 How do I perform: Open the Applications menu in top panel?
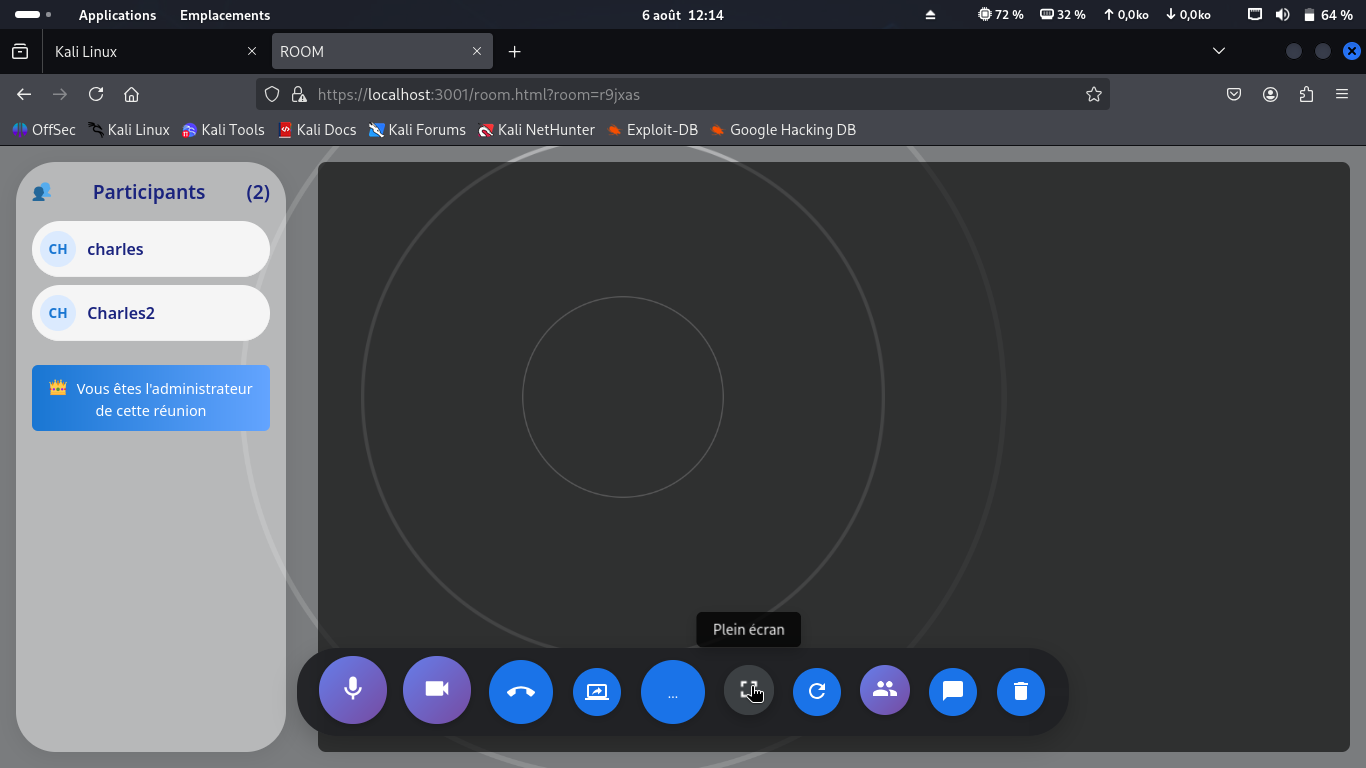[x=117, y=15]
